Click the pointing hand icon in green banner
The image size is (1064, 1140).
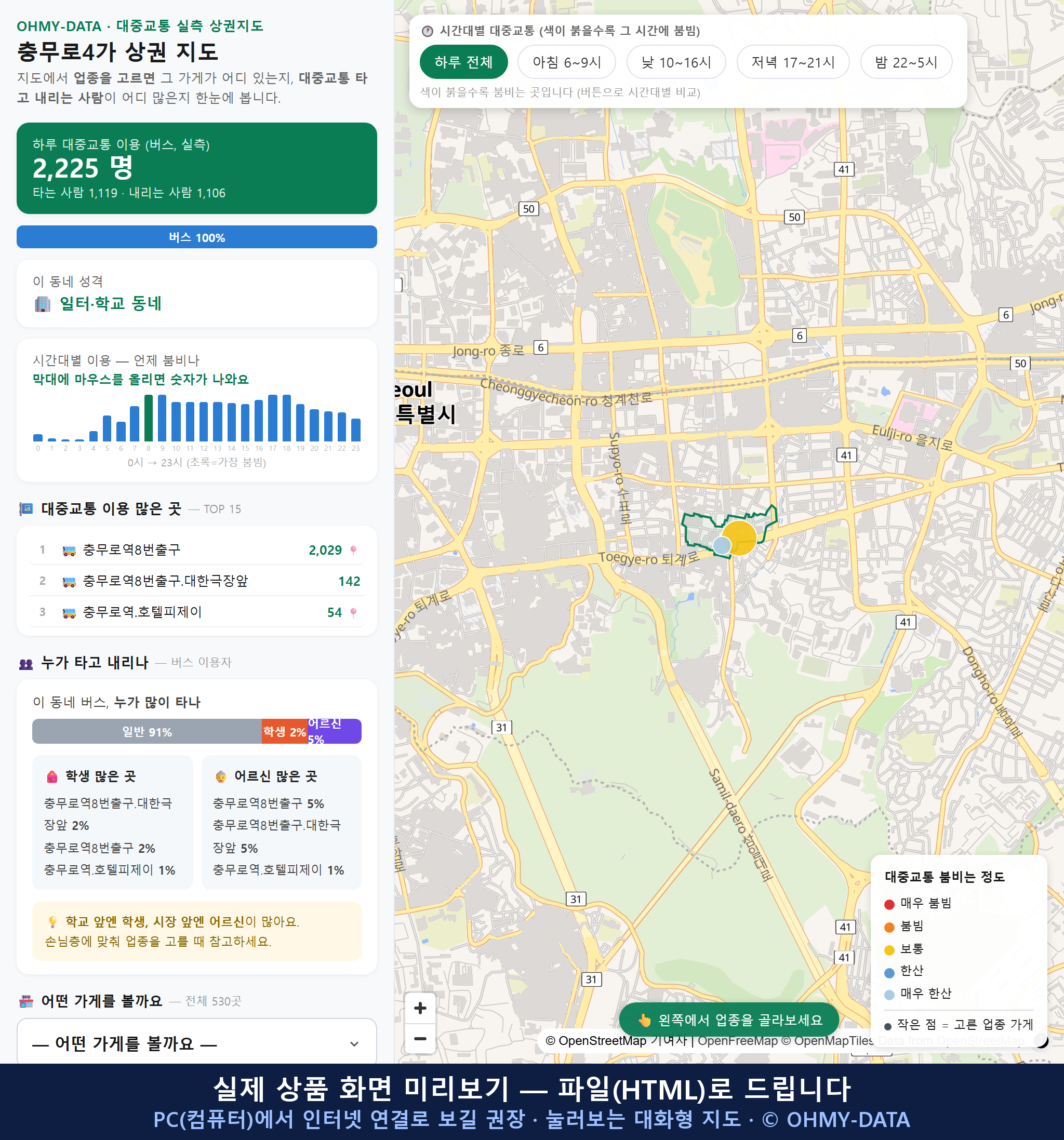click(x=645, y=1020)
